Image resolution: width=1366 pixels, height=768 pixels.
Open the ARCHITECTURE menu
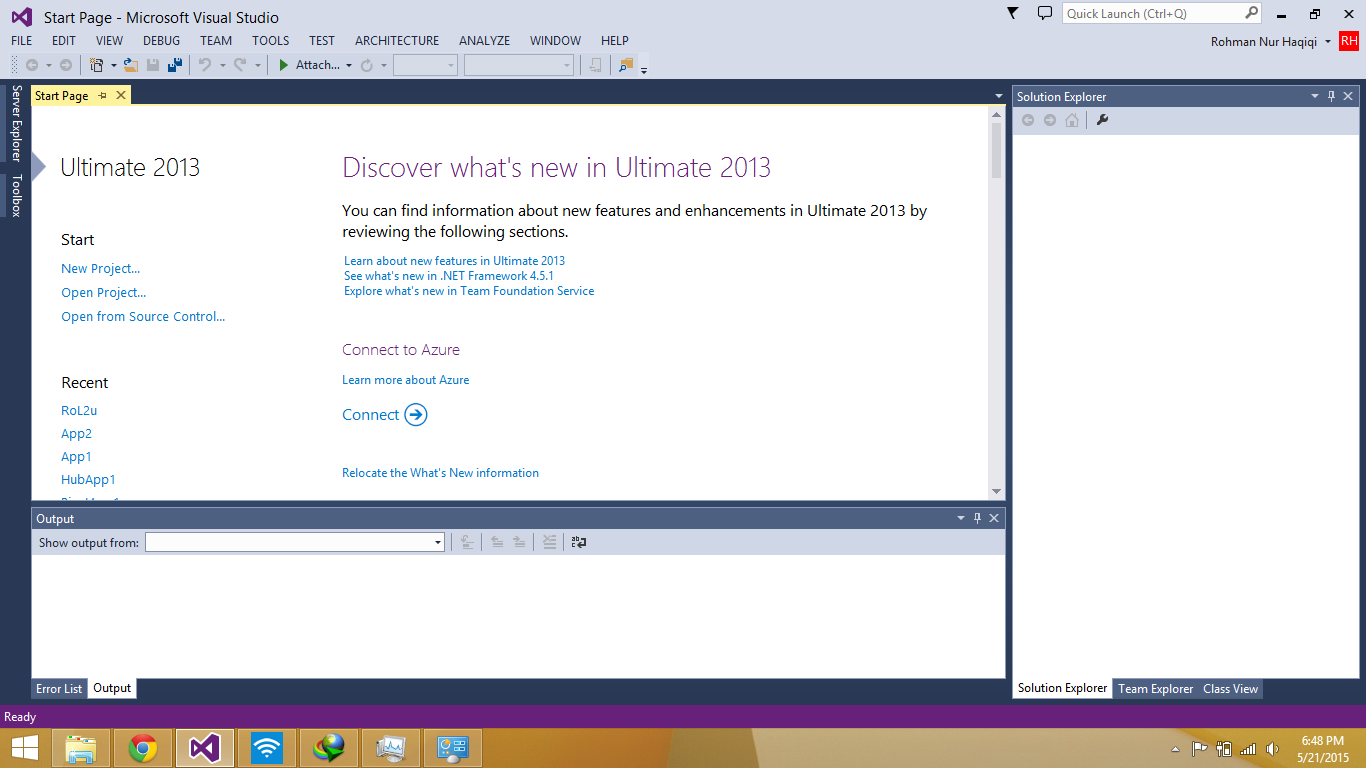click(397, 41)
